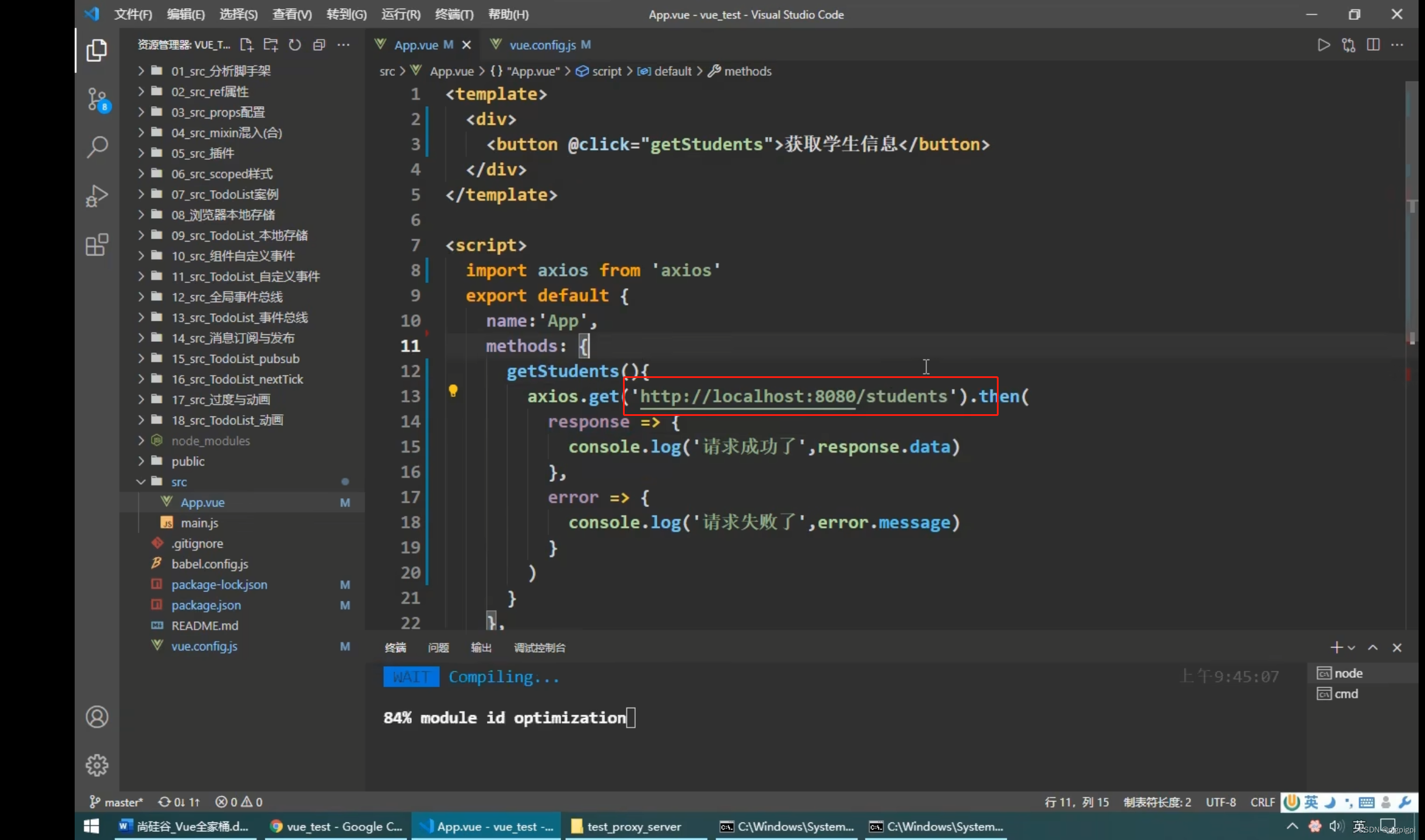Open the 编辑(E) menu
Image resolution: width=1425 pixels, height=840 pixels.
[185, 15]
